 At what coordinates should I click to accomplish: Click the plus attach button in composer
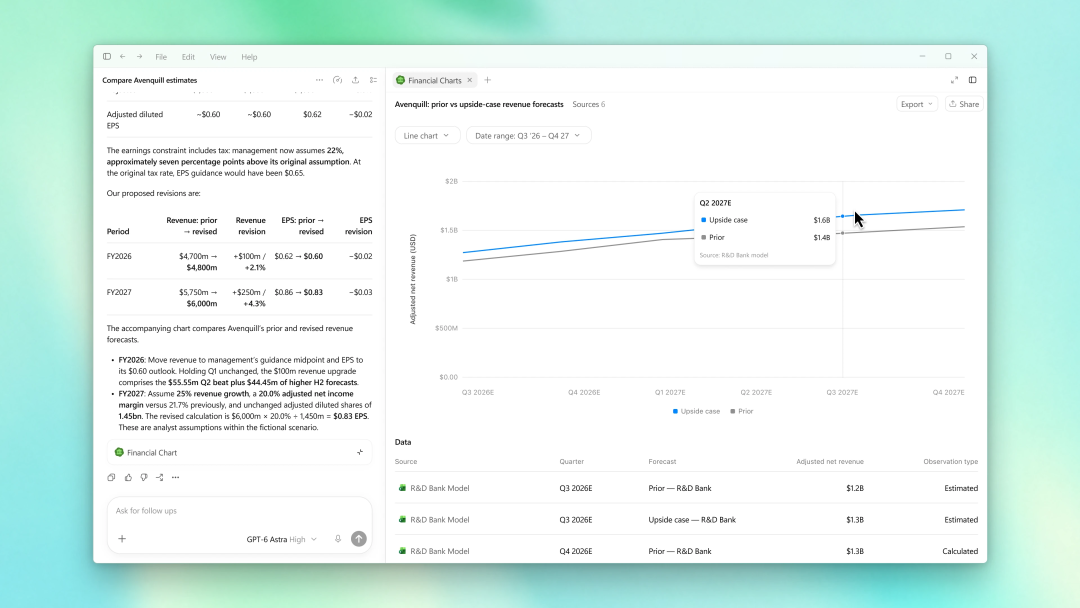click(x=122, y=538)
